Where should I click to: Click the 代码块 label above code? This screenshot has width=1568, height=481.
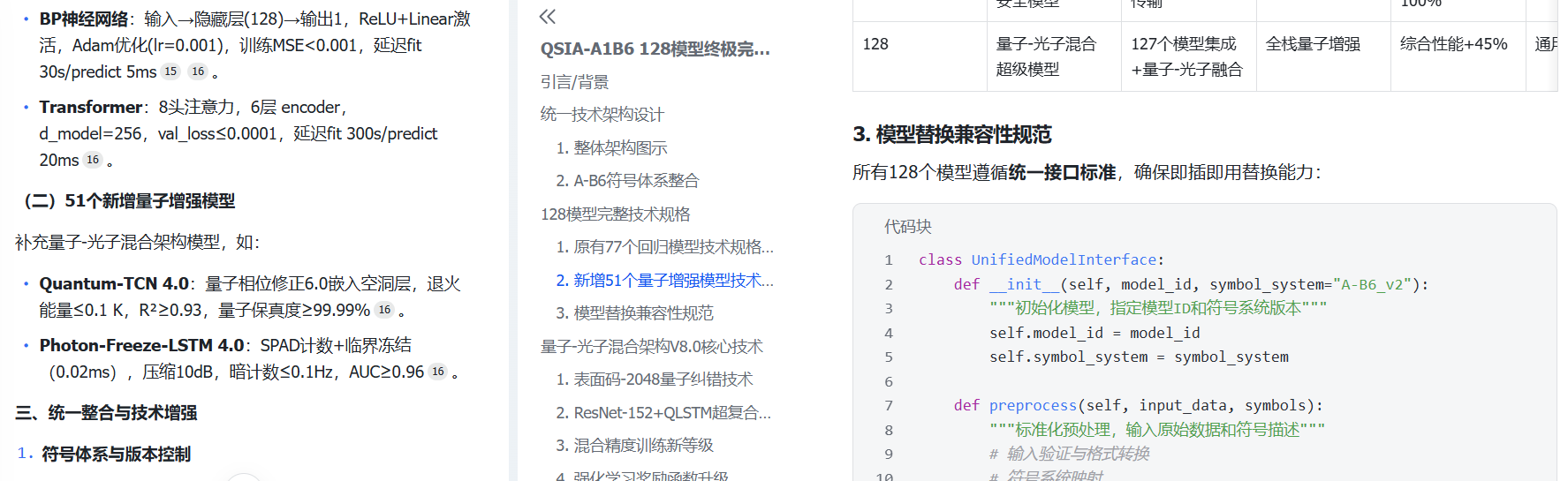click(x=907, y=227)
